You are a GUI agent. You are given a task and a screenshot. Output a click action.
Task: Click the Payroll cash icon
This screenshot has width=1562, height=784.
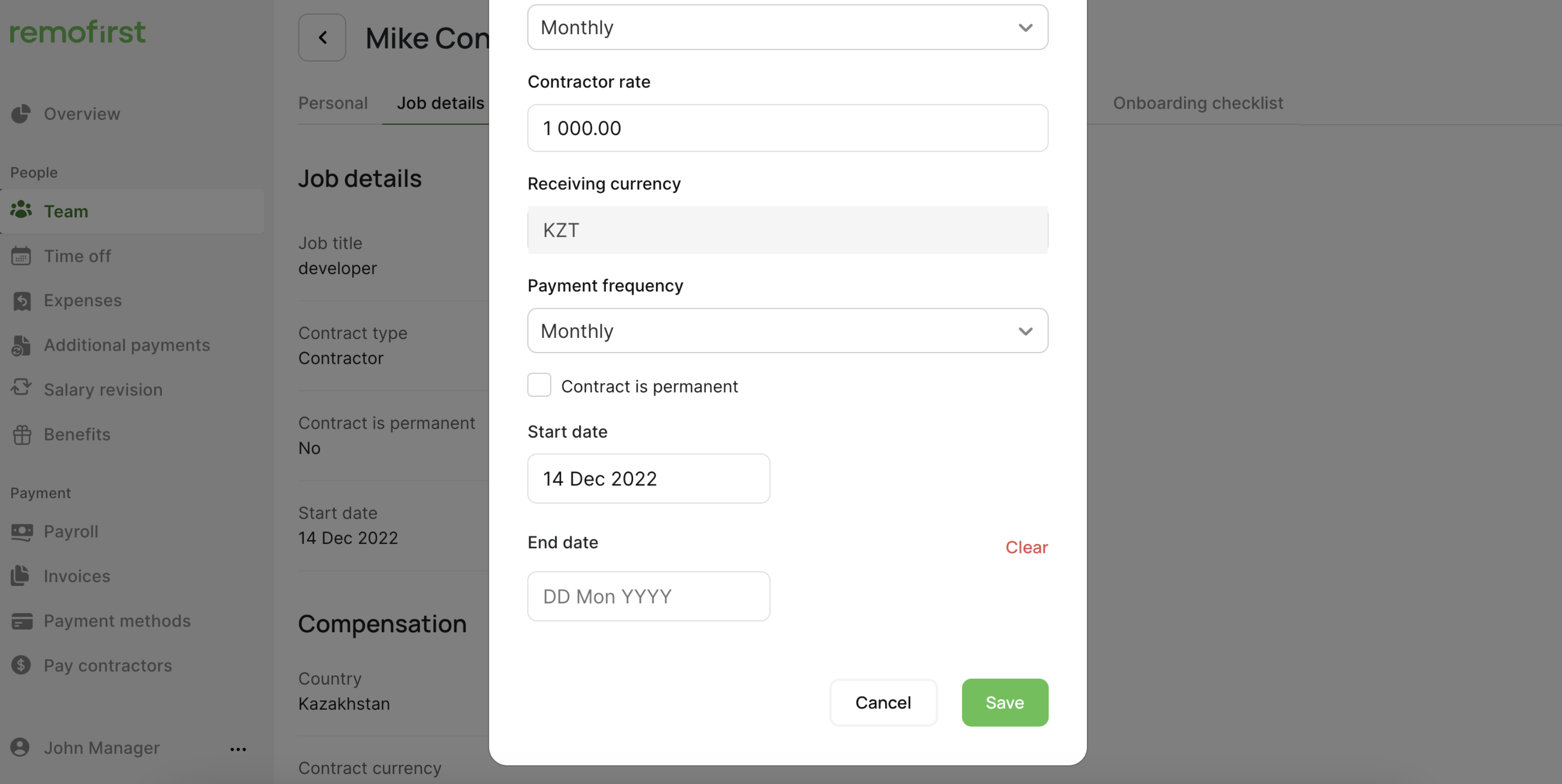[x=22, y=532]
